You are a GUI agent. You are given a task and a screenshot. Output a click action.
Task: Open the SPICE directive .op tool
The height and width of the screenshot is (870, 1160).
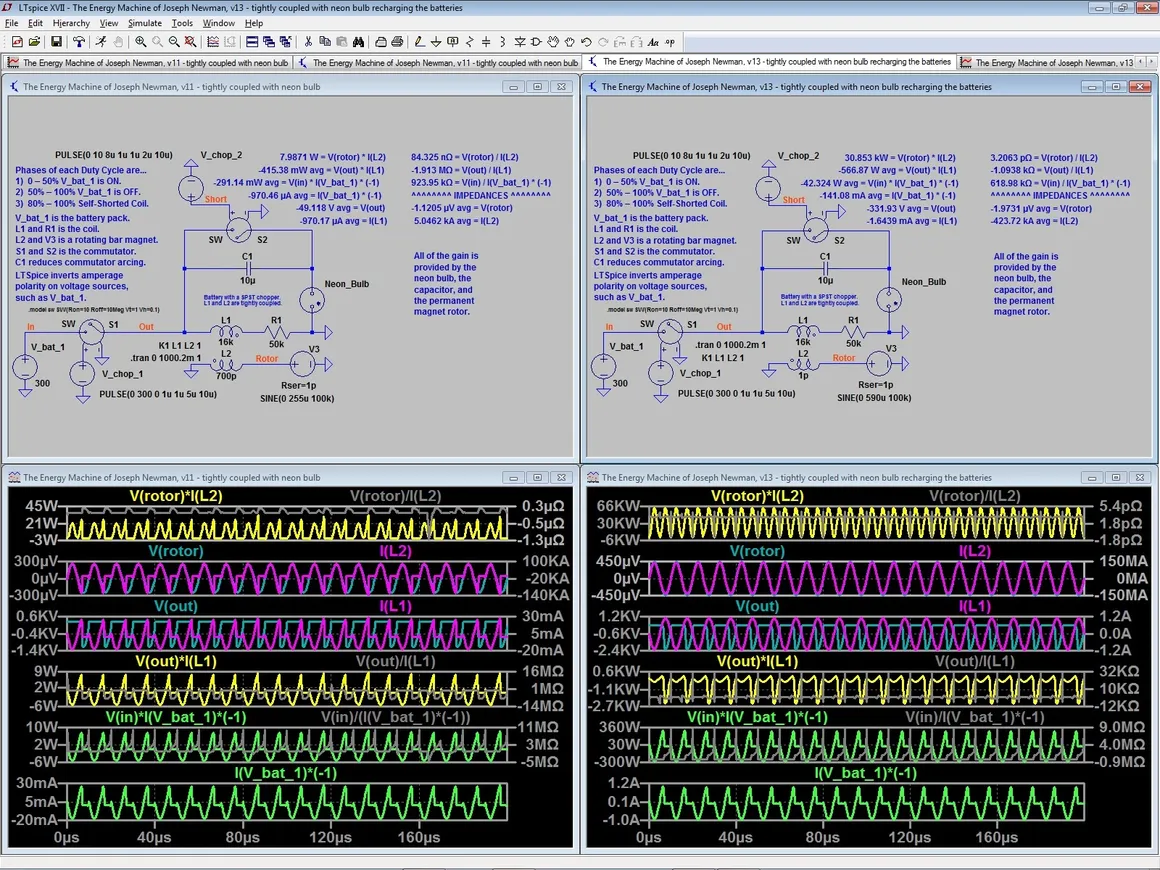[x=670, y=42]
